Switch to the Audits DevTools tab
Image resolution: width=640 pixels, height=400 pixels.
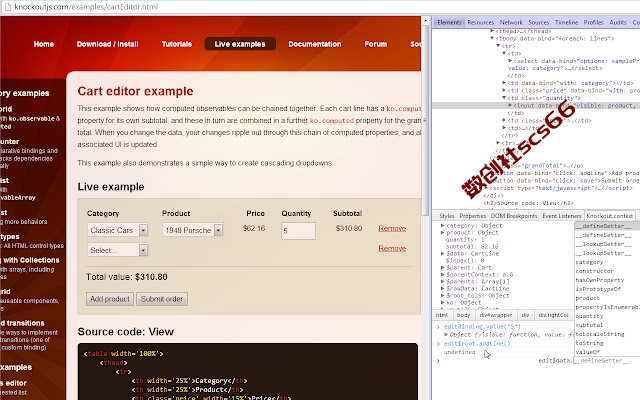(618, 22)
